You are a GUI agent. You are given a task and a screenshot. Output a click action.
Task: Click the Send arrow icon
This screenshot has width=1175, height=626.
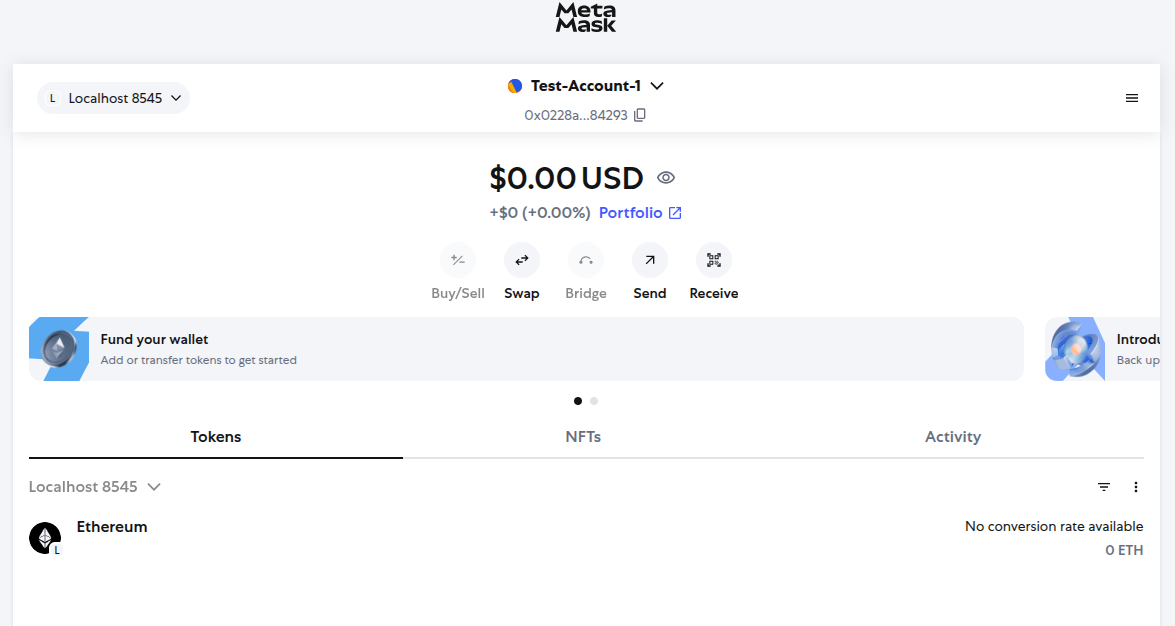(650, 260)
